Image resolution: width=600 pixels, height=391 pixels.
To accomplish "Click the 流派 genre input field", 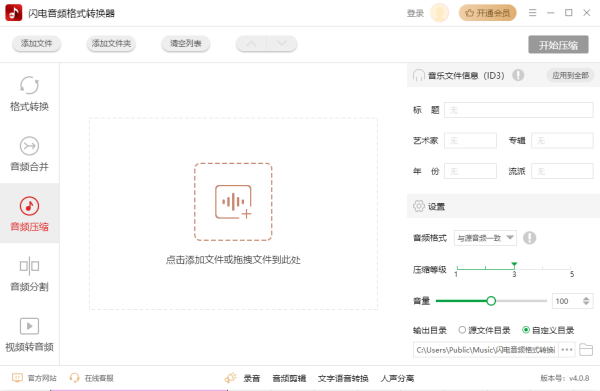I will coord(562,171).
